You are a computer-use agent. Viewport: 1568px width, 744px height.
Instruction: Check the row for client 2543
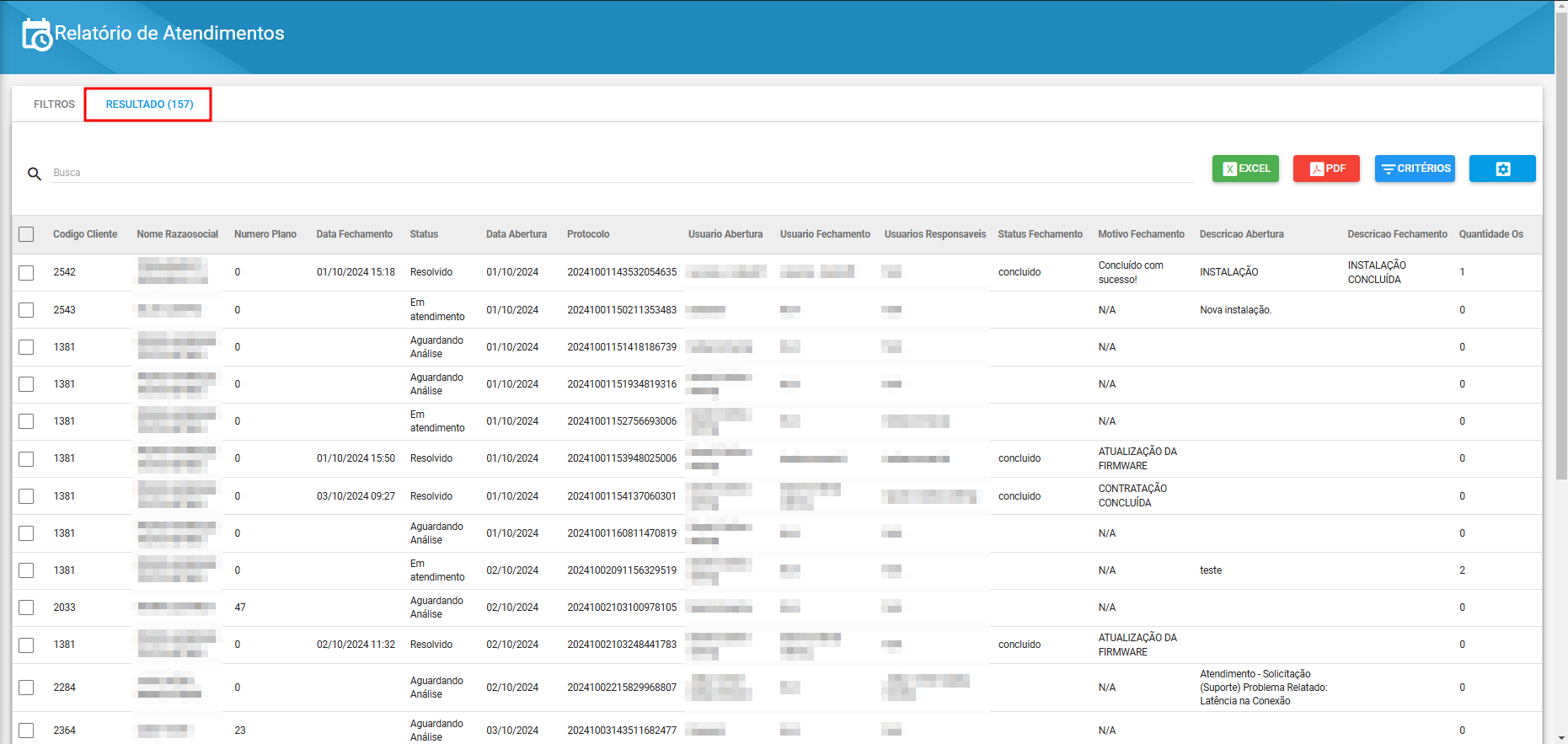coord(26,310)
